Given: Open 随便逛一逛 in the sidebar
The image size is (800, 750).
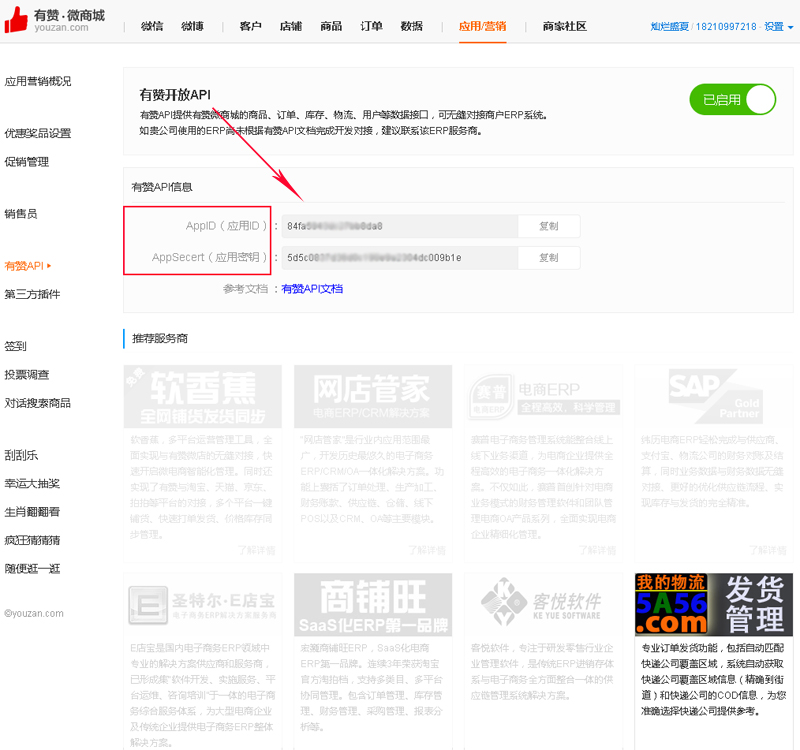Looking at the screenshot, I should 32,568.
